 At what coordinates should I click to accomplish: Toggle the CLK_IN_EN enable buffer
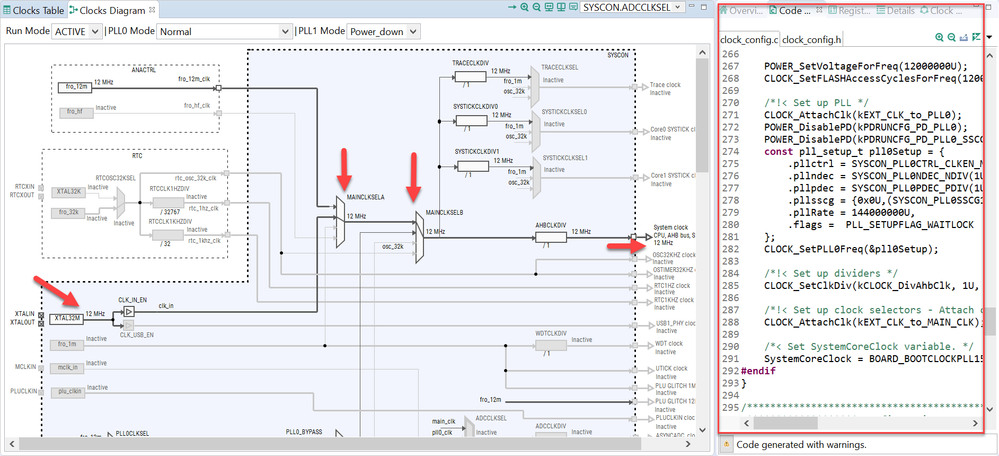pyautogui.click(x=129, y=312)
